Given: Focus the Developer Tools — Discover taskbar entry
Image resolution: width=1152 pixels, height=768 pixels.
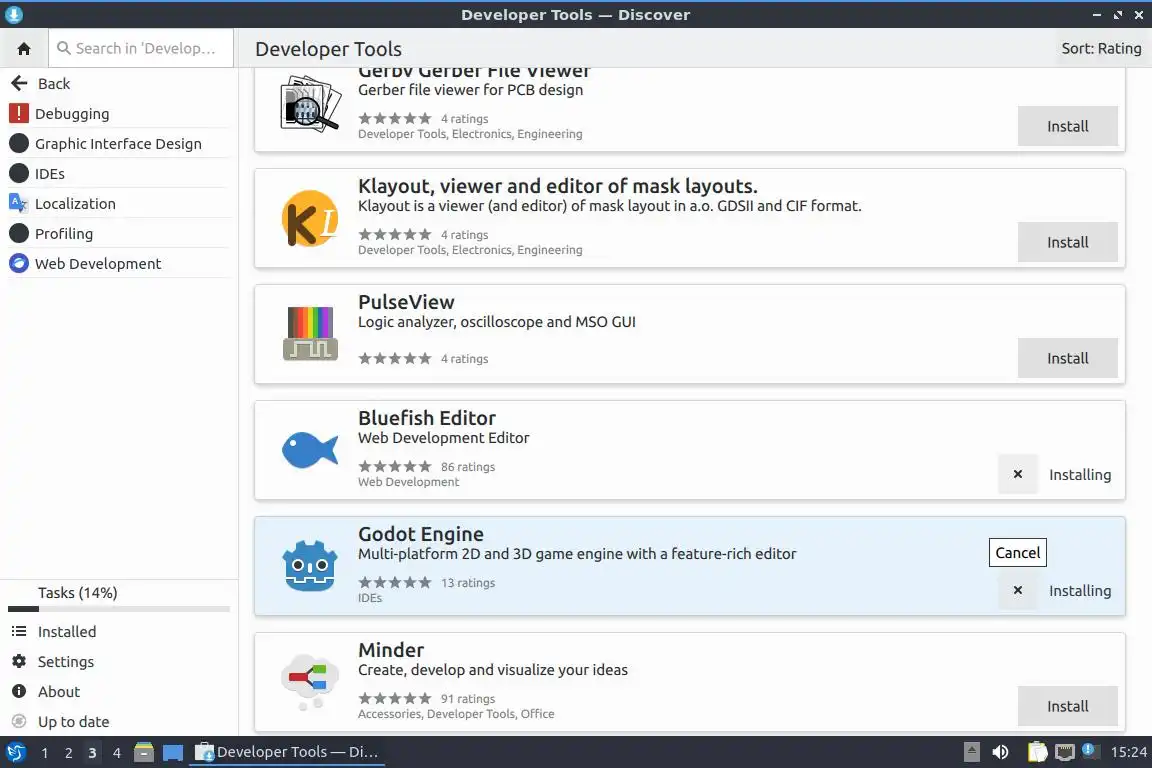Looking at the screenshot, I should [x=287, y=753].
